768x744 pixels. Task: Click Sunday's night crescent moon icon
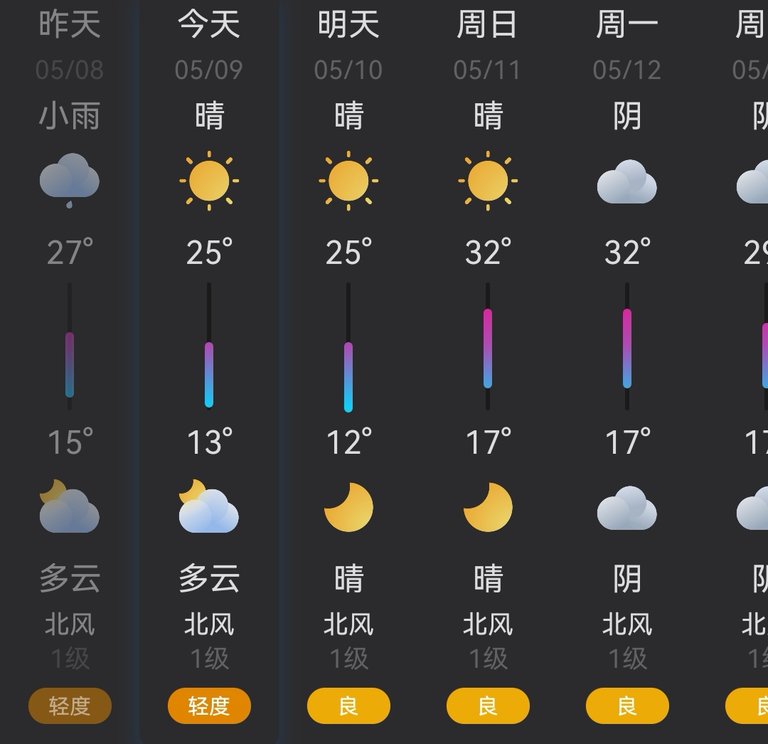point(487,508)
